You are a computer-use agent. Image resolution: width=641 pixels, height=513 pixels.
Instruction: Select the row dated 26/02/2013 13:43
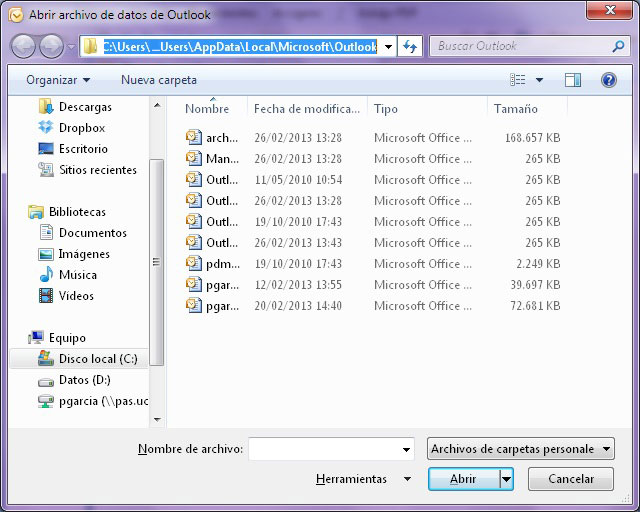click(x=372, y=242)
